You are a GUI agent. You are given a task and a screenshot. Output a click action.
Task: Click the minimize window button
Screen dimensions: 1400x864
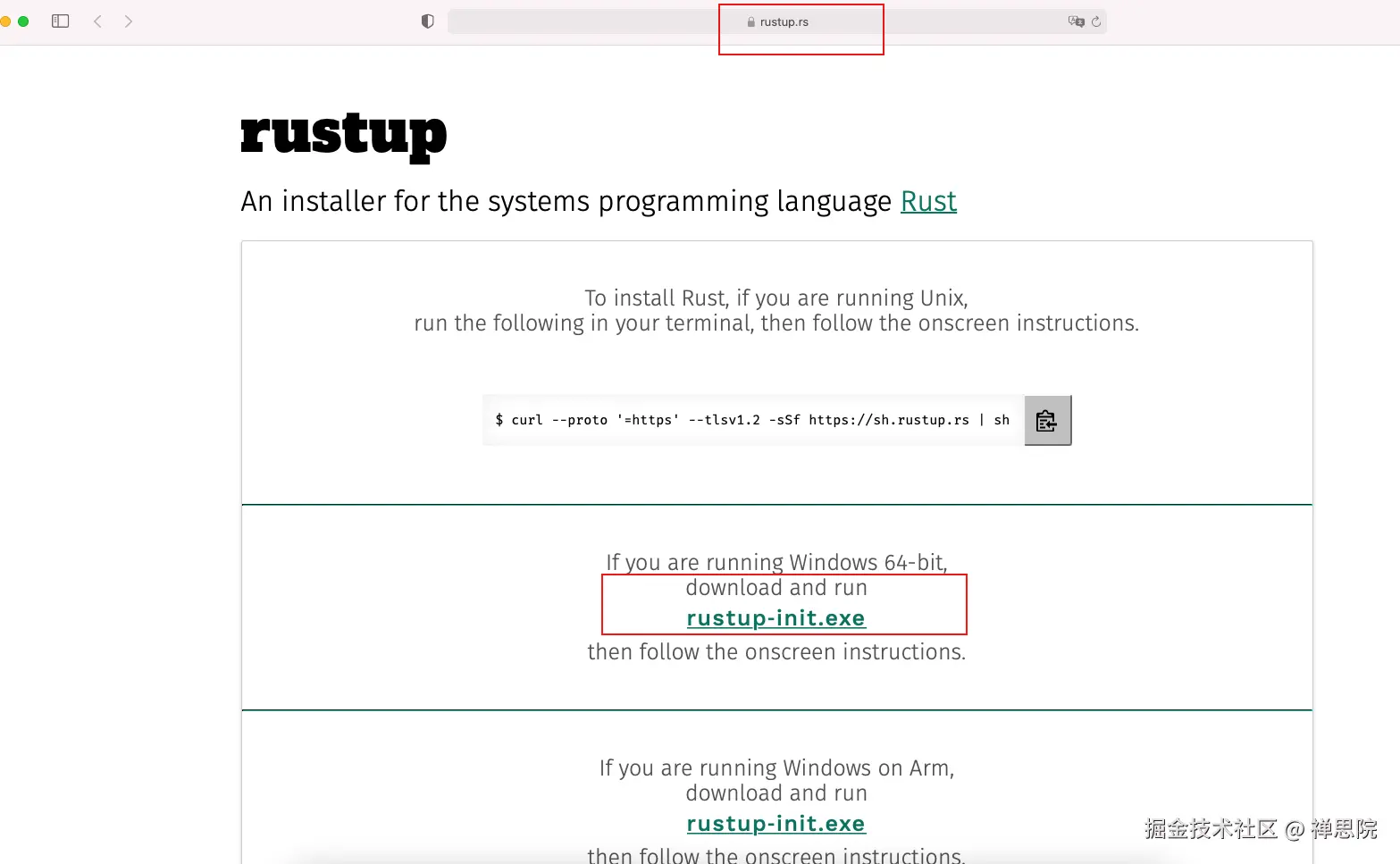(x=4, y=21)
